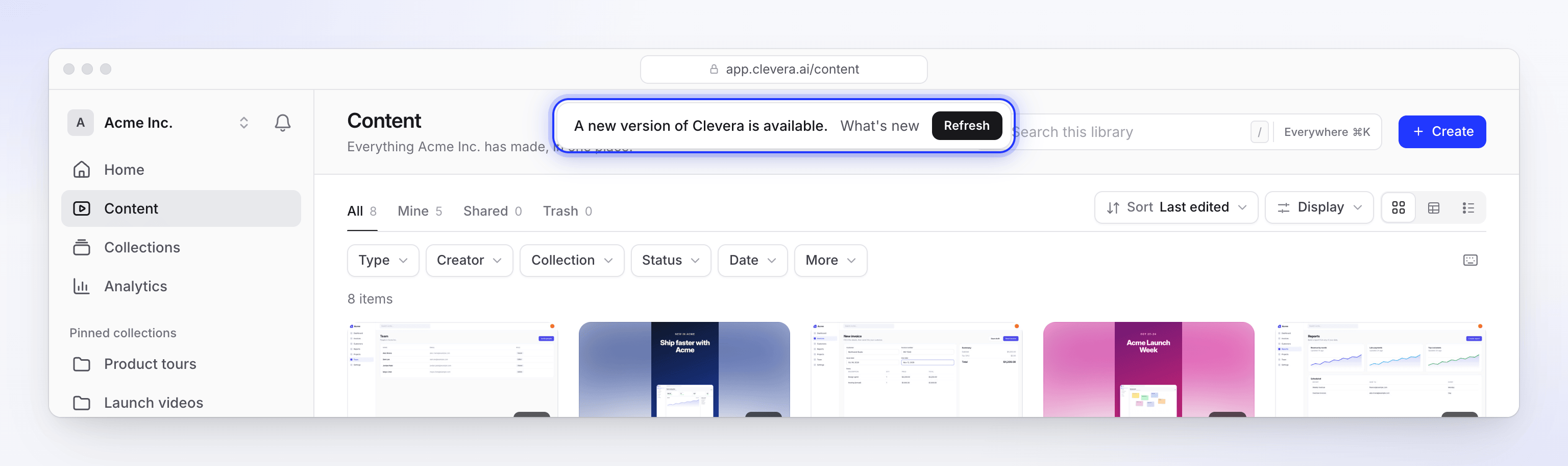
Task: Open the notifications bell
Action: click(x=282, y=123)
